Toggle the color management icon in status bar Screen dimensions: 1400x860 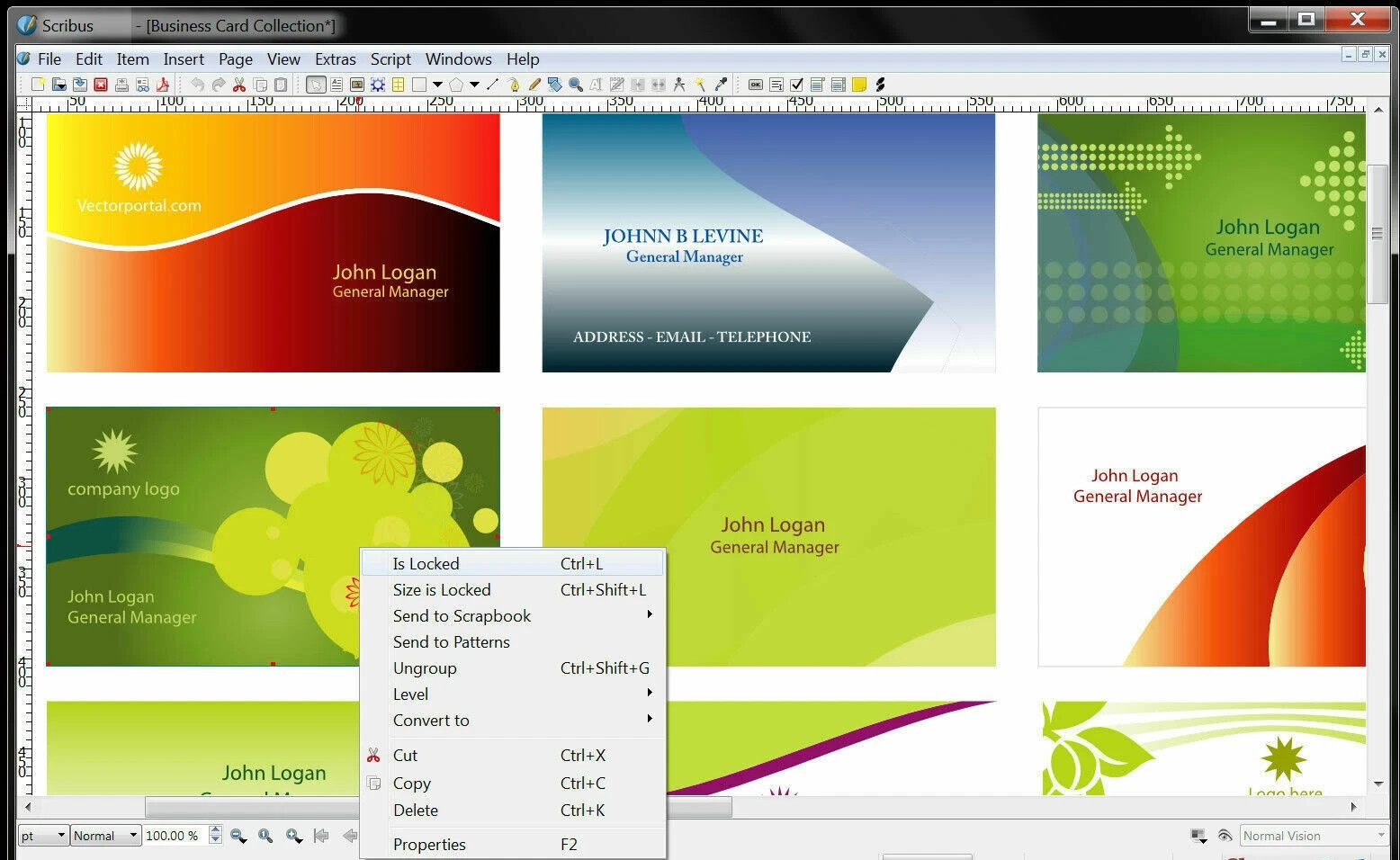1198,836
